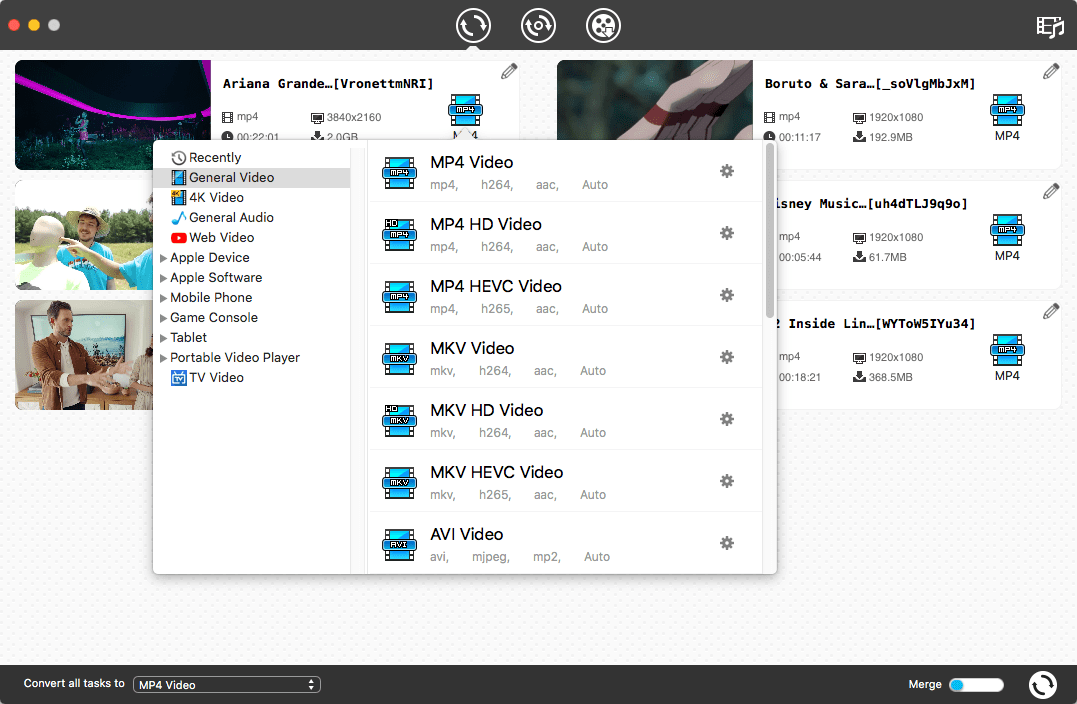Choose the MP4 HD Video format preset

click(x=565, y=234)
